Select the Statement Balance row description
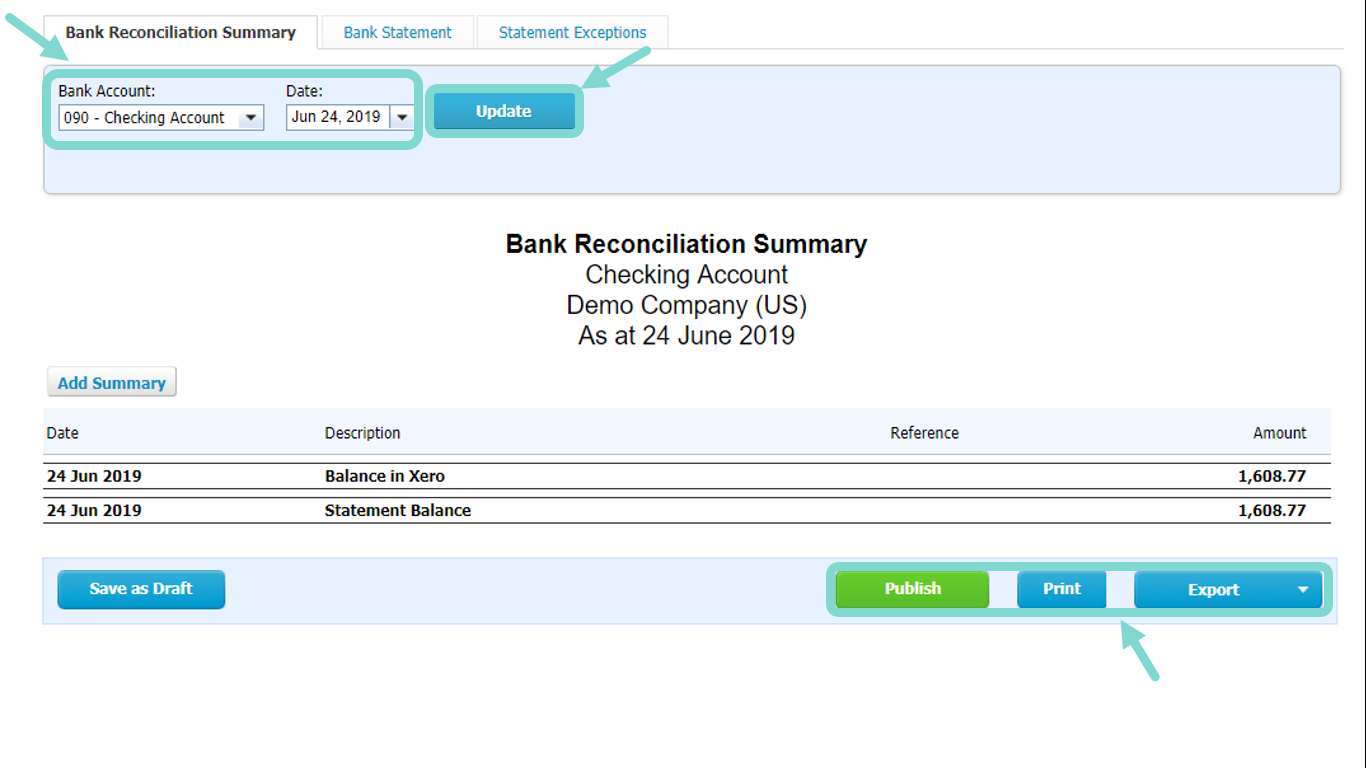Image resolution: width=1366 pixels, height=768 pixels. pyautogui.click(x=398, y=510)
